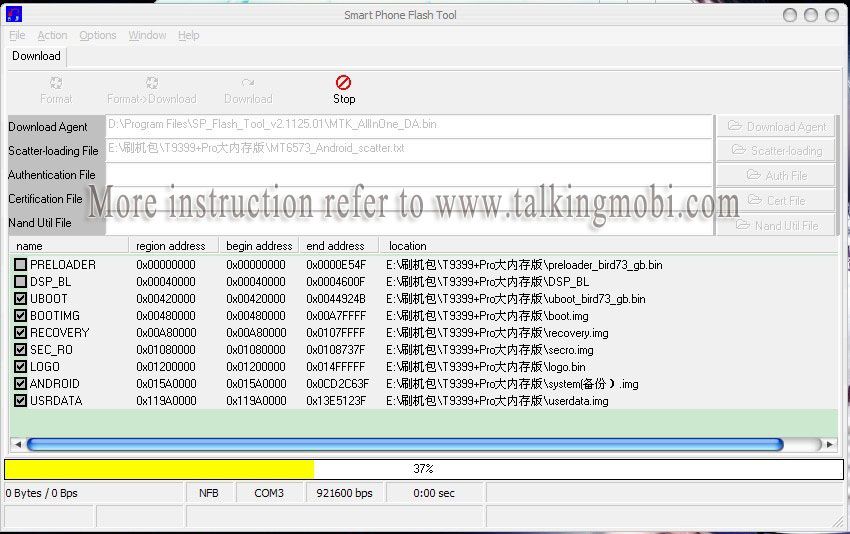Click end address 0x0CD2C63F

tap(337, 383)
